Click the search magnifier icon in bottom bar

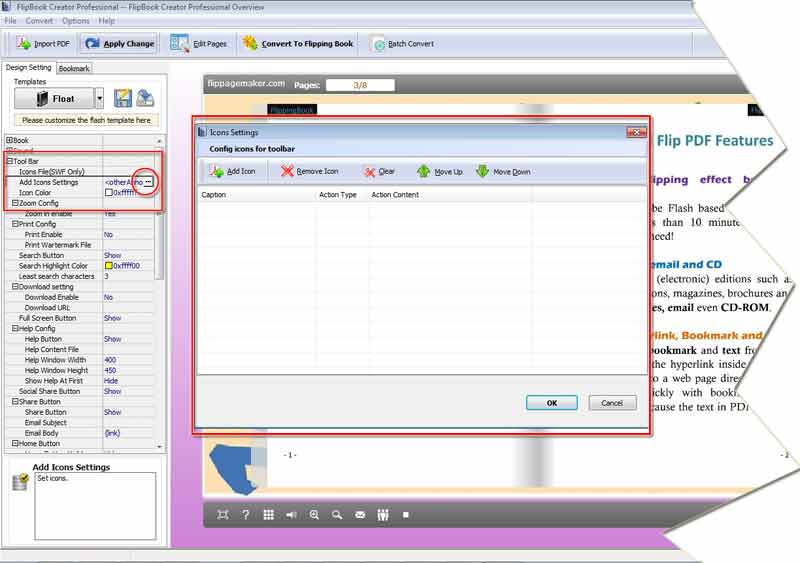tap(337, 515)
